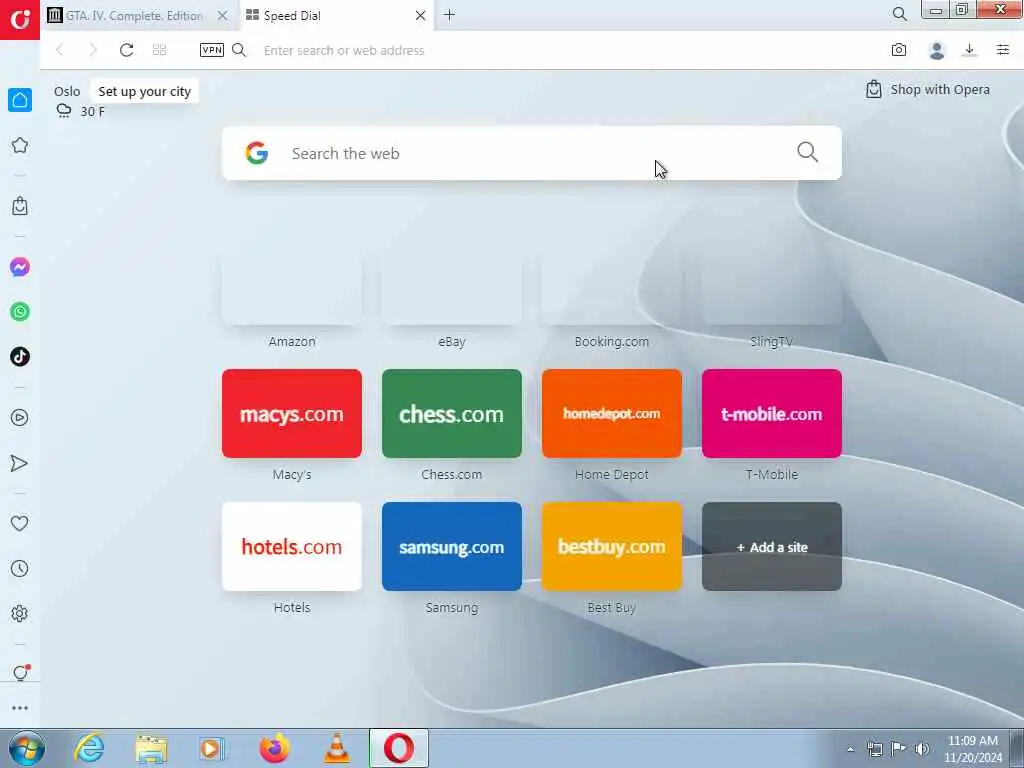Image resolution: width=1024 pixels, height=768 pixels.
Task: Open the eBay speed dial tile
Action: pos(452,282)
